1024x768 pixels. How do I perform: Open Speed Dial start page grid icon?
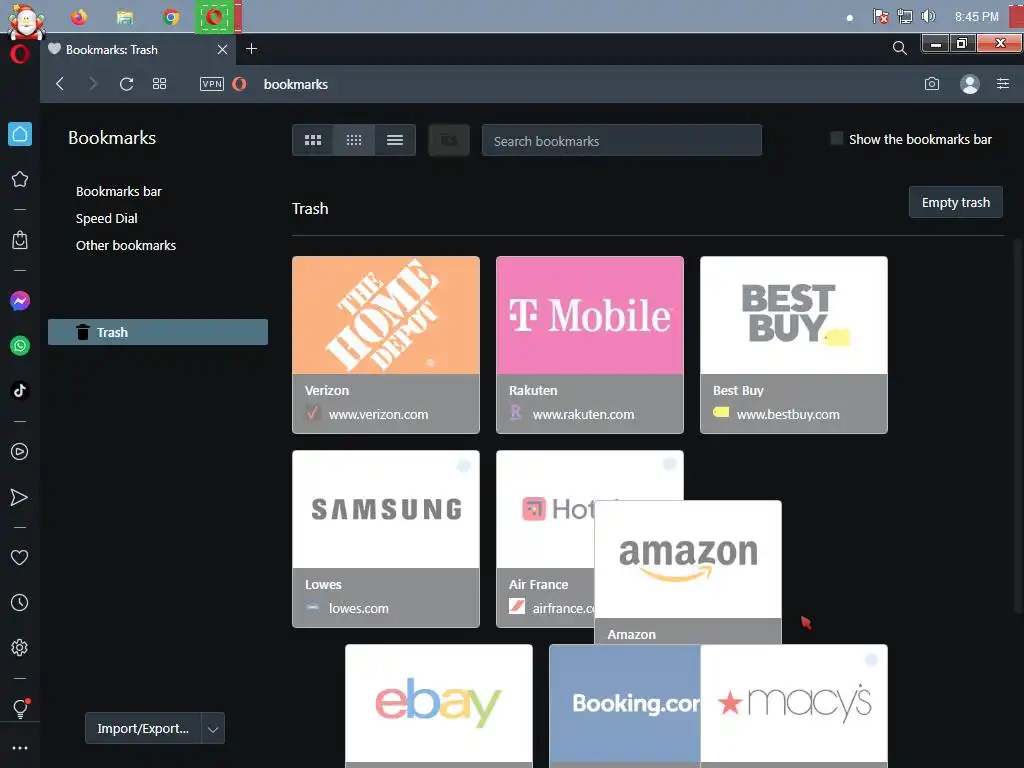point(159,84)
